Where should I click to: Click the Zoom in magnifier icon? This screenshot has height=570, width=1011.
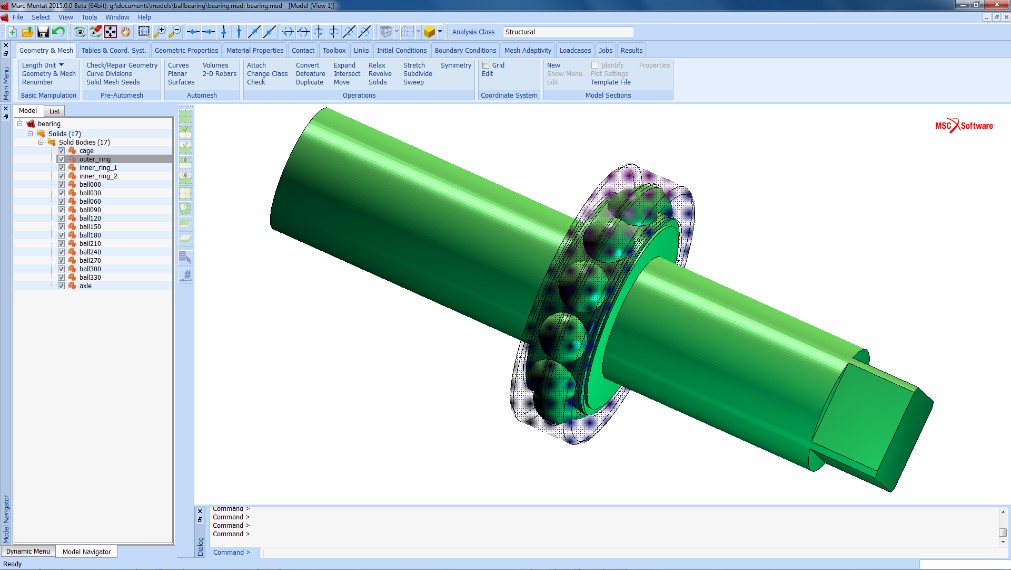159,32
